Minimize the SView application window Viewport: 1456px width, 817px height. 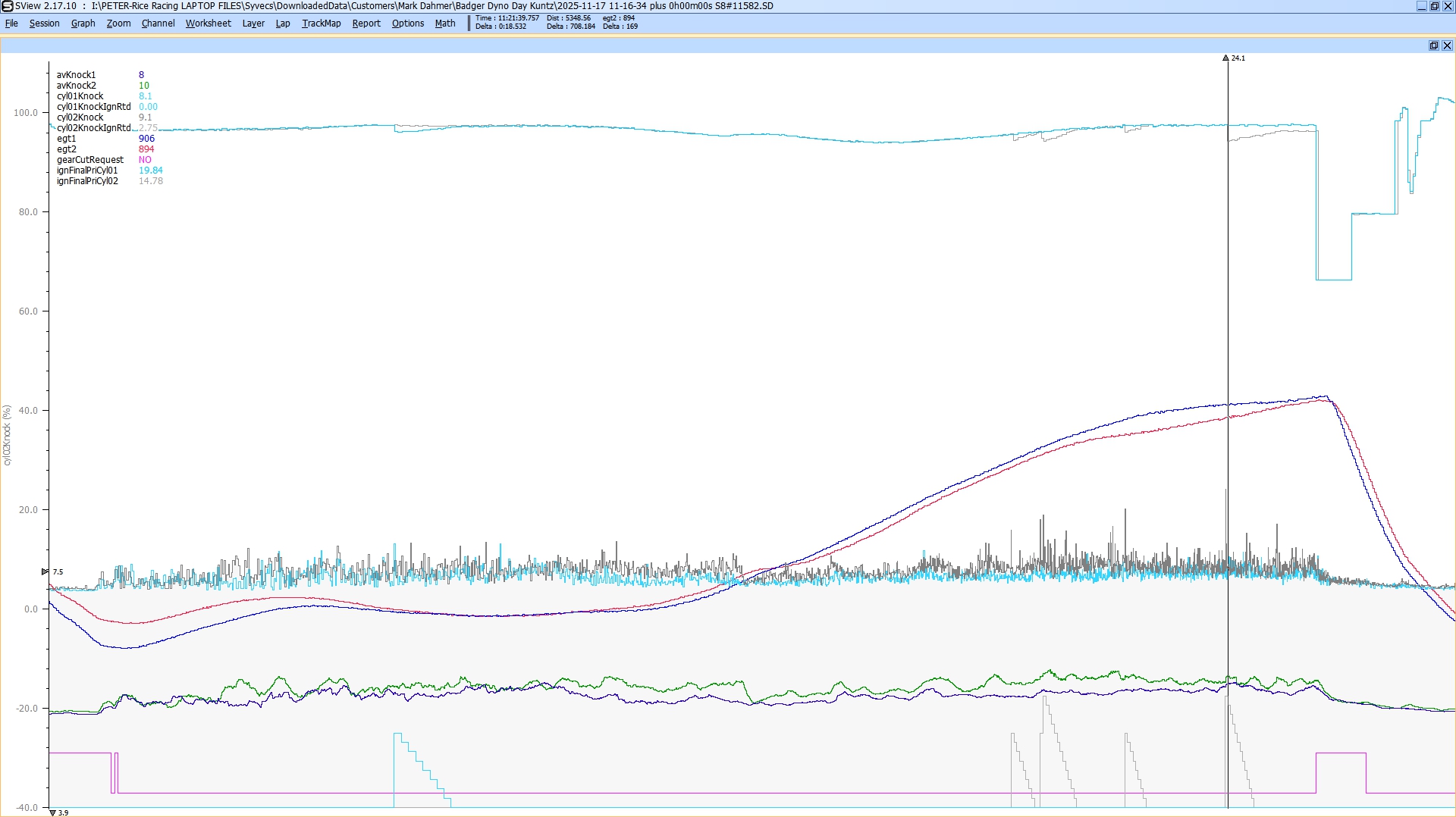click(1421, 6)
